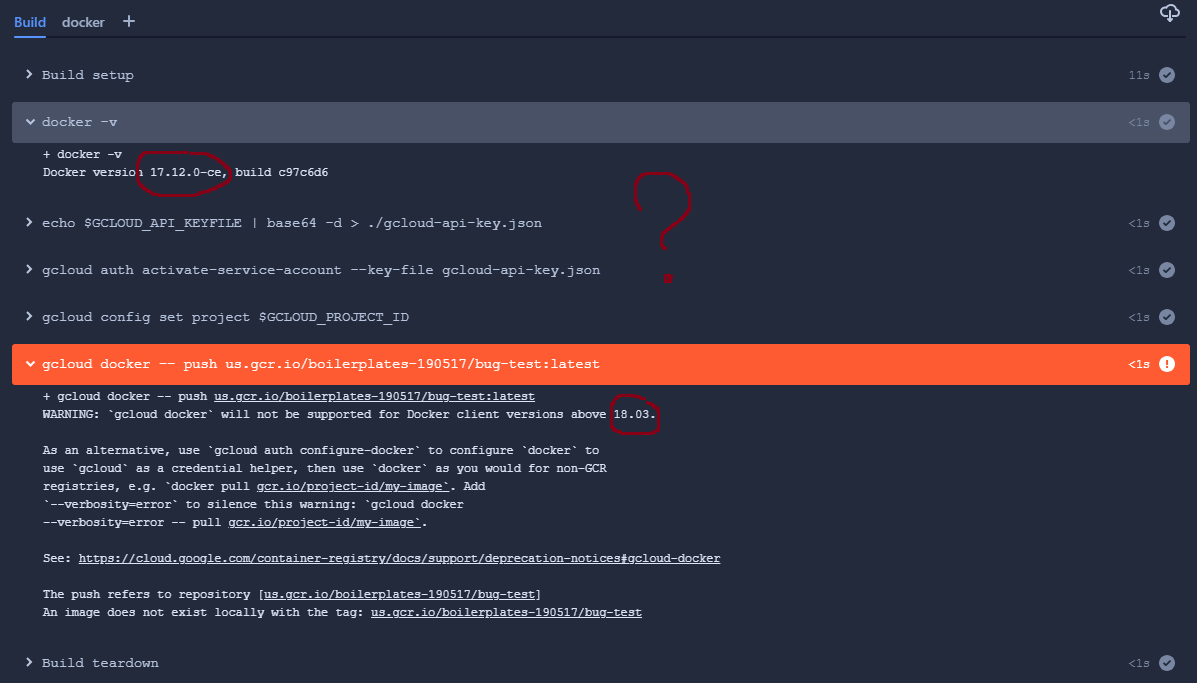Switch to the docker tab

(83, 22)
